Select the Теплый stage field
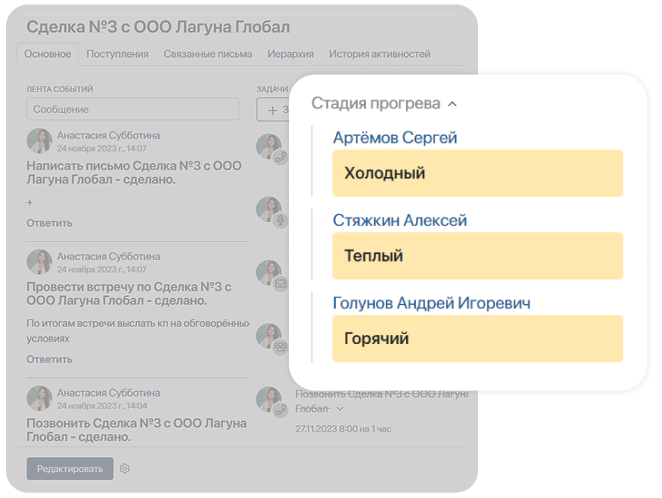 click(x=478, y=256)
